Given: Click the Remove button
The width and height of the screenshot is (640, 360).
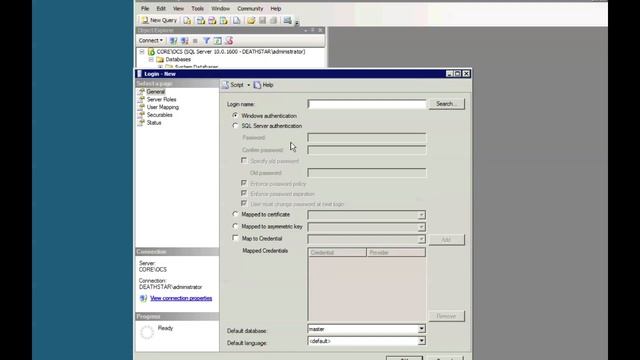Looking at the screenshot, I should coord(447,316).
